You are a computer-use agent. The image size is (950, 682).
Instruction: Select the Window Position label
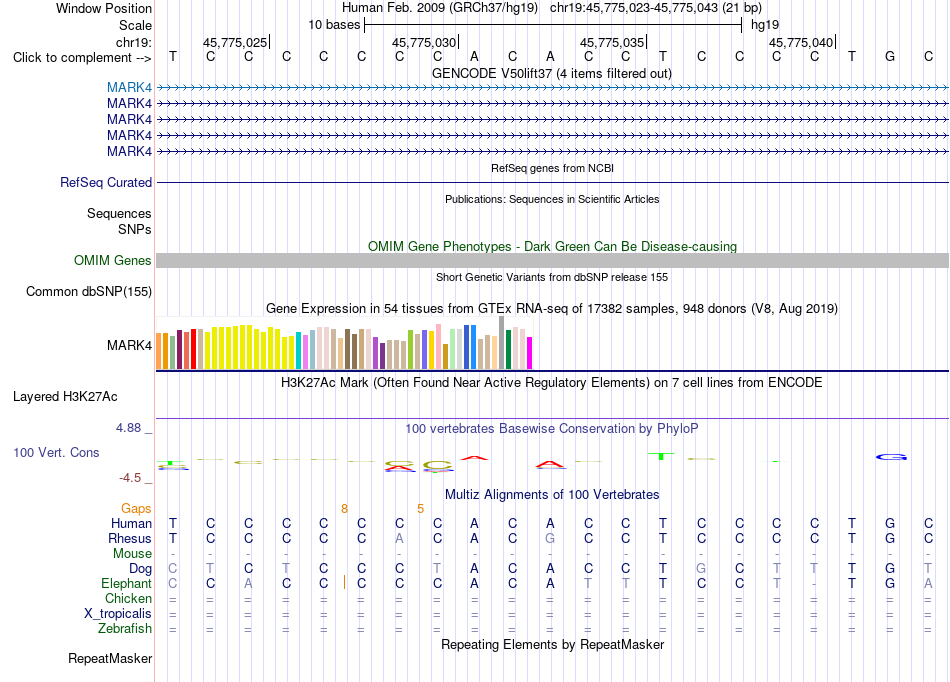coord(104,8)
